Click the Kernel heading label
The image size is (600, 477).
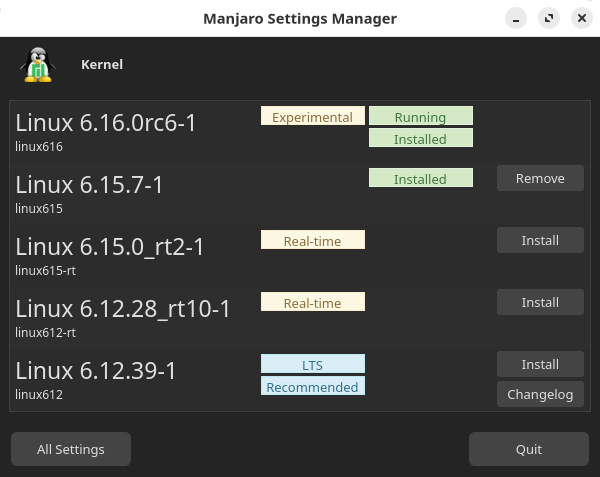click(x=102, y=65)
